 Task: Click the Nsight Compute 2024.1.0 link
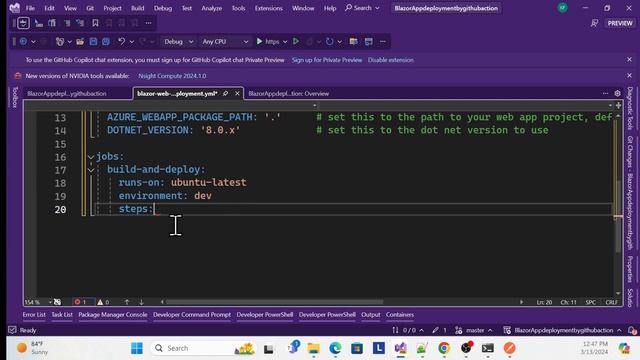pyautogui.click(x=172, y=76)
